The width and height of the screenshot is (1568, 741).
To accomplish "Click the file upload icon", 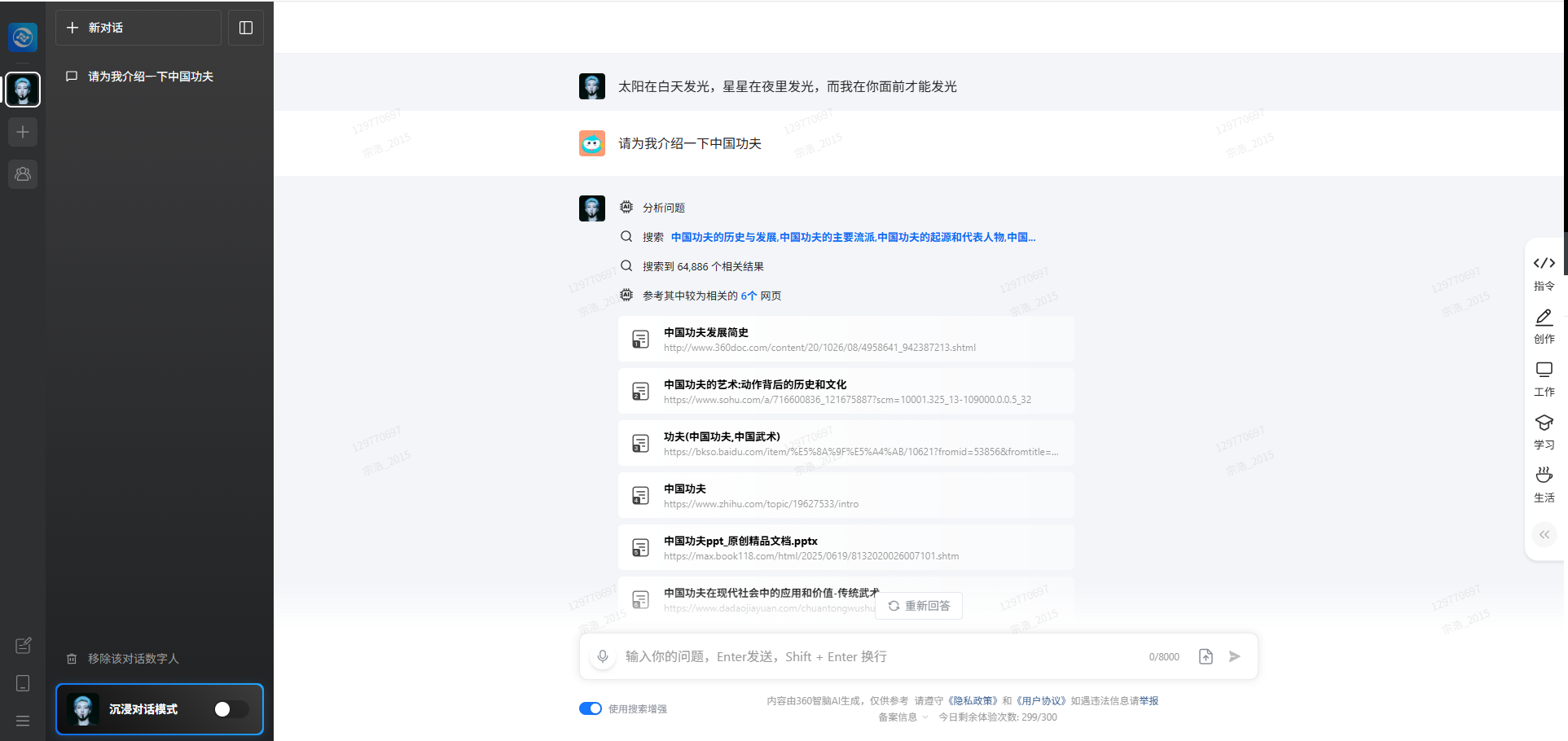I will (x=1206, y=655).
